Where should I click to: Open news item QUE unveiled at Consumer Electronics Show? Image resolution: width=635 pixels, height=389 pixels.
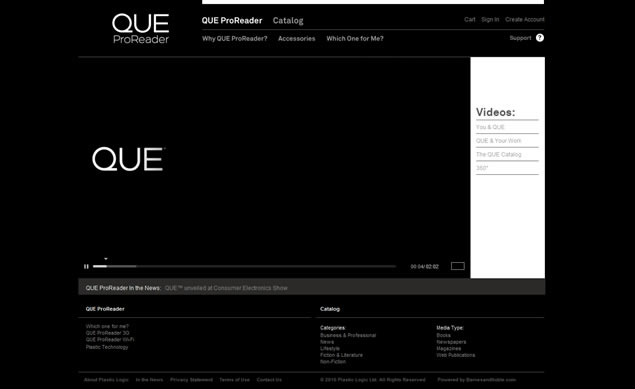226,288
